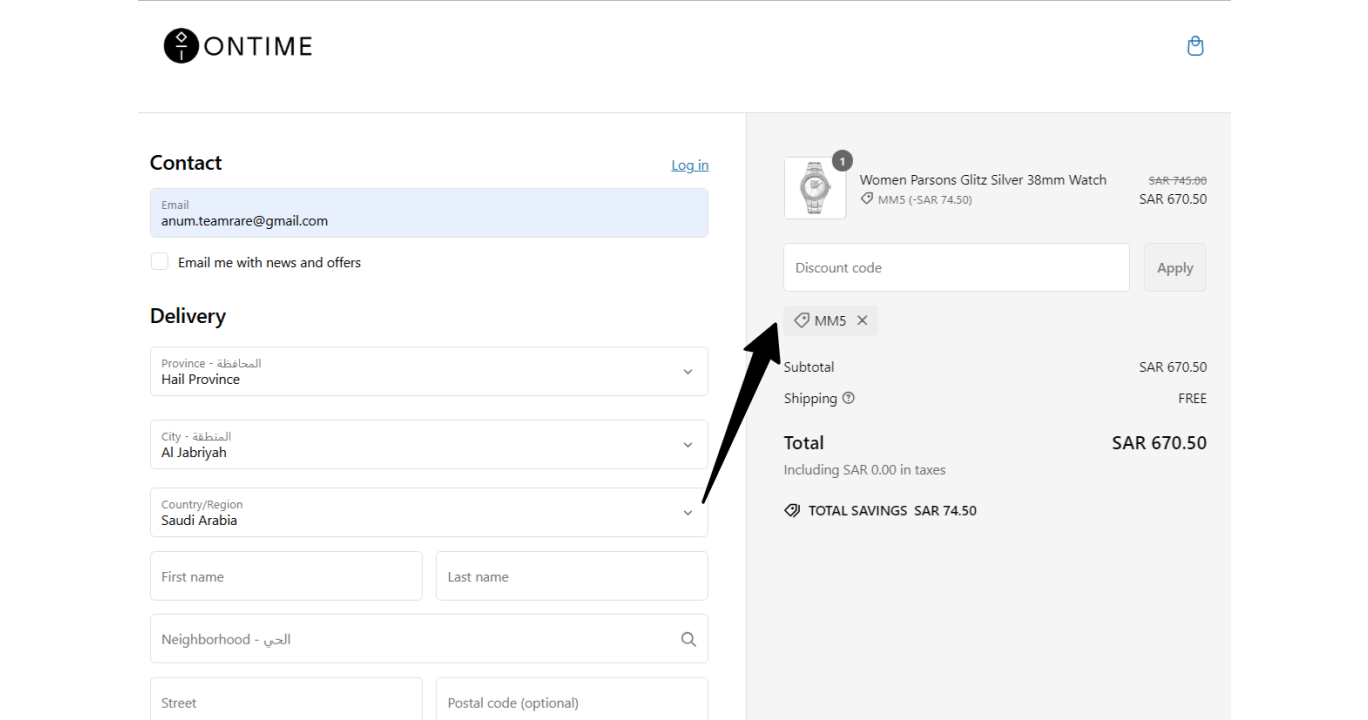Viewport: 1368px width, 720px height.
Task: Click the Street field
Action: [286, 700]
